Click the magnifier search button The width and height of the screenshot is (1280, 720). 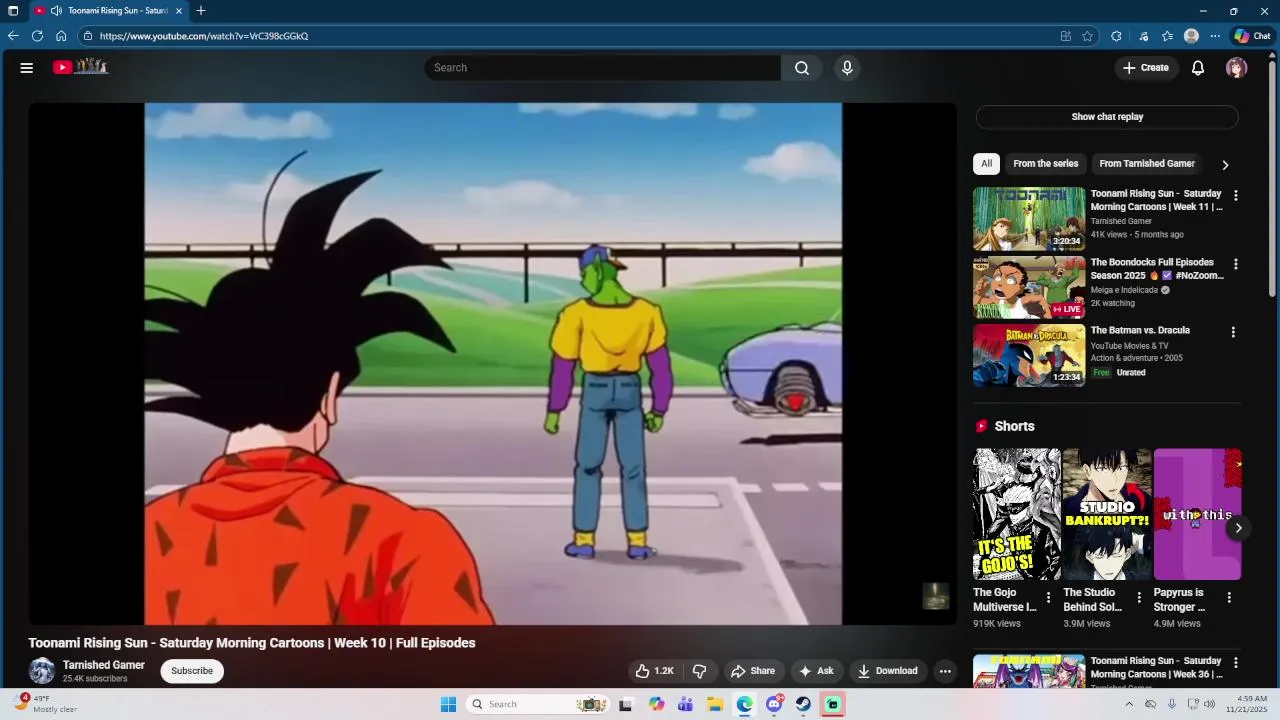click(x=802, y=68)
